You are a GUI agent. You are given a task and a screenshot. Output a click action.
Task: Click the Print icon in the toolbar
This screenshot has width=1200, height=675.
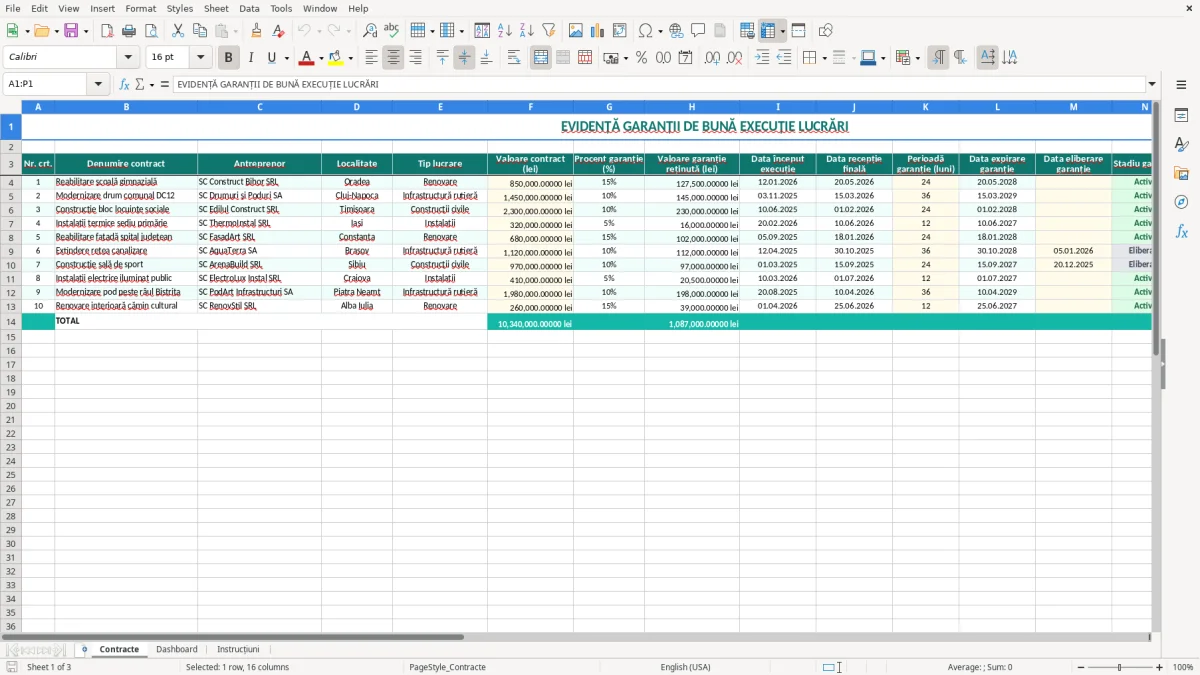(129, 31)
